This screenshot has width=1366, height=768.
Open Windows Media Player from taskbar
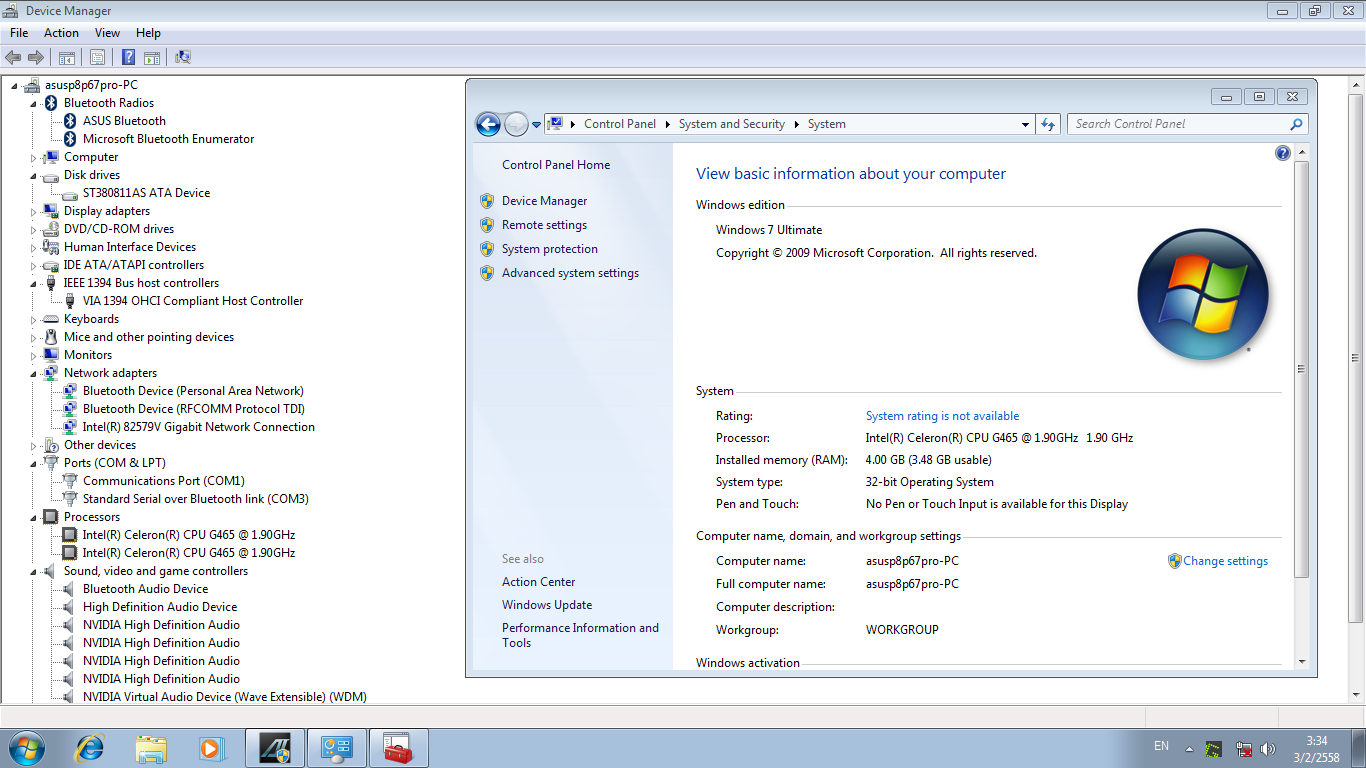pos(211,747)
